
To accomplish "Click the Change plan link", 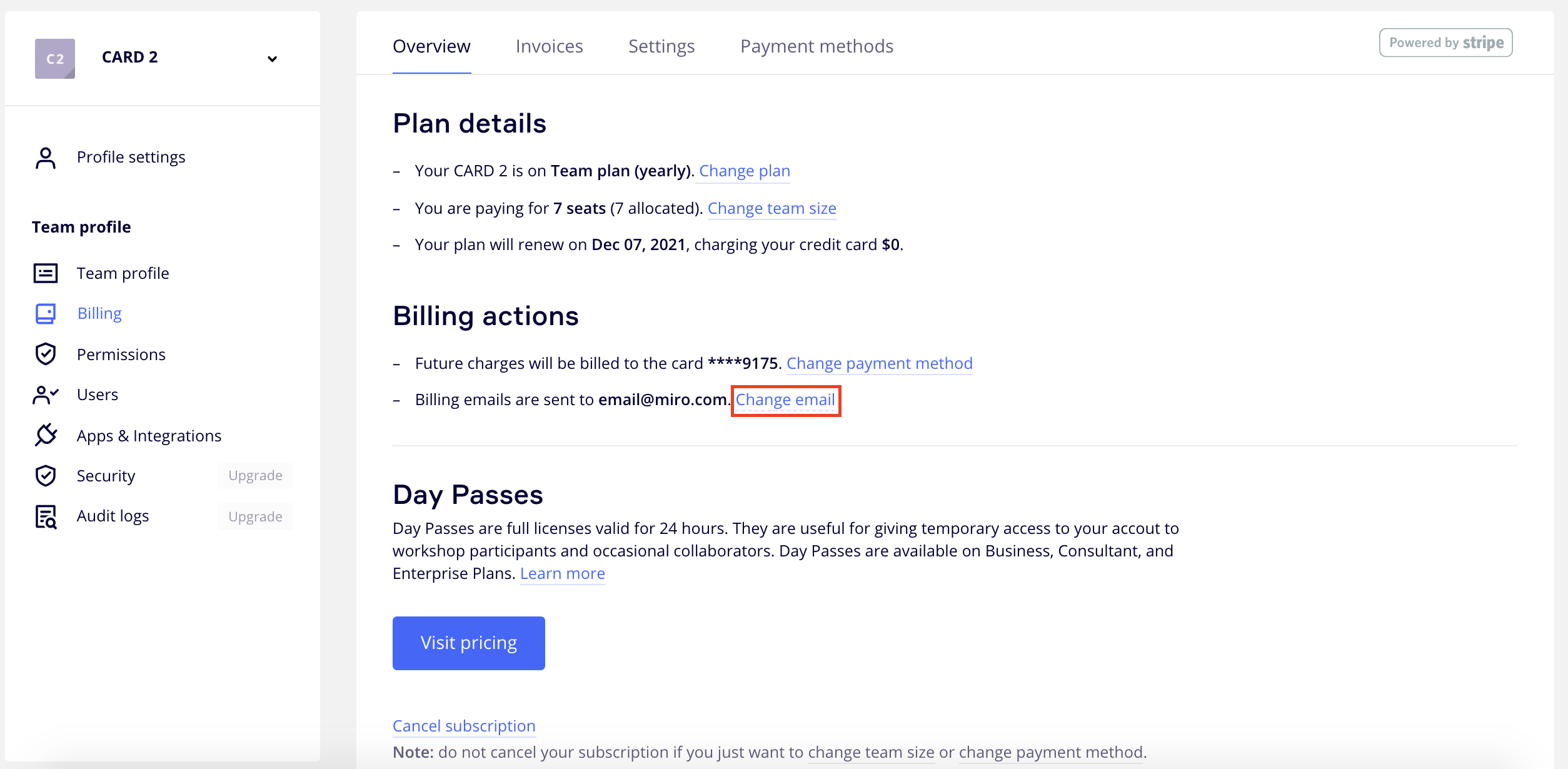I will coord(745,171).
